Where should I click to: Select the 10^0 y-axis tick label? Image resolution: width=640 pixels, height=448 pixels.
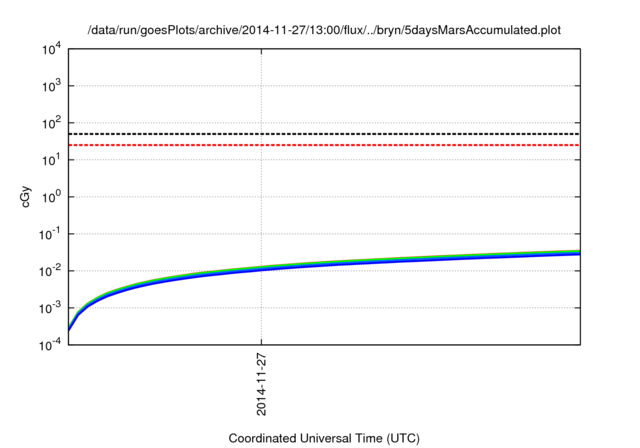[51, 197]
